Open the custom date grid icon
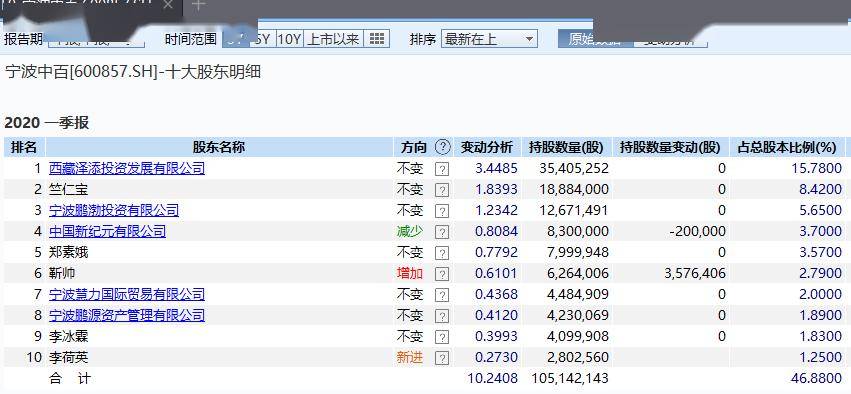This screenshot has height=394, width=851. pos(377,39)
